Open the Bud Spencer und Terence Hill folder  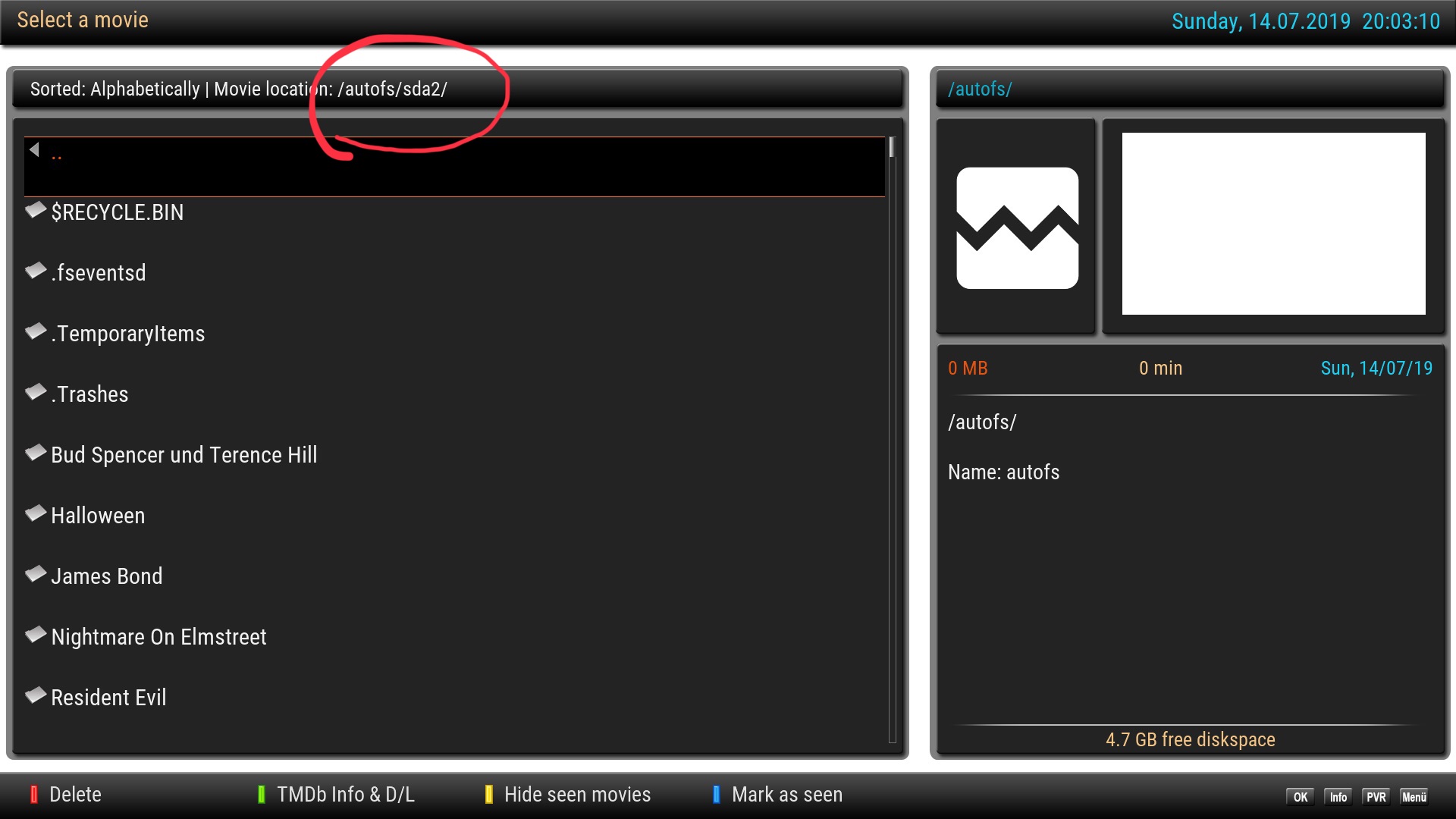pos(184,455)
